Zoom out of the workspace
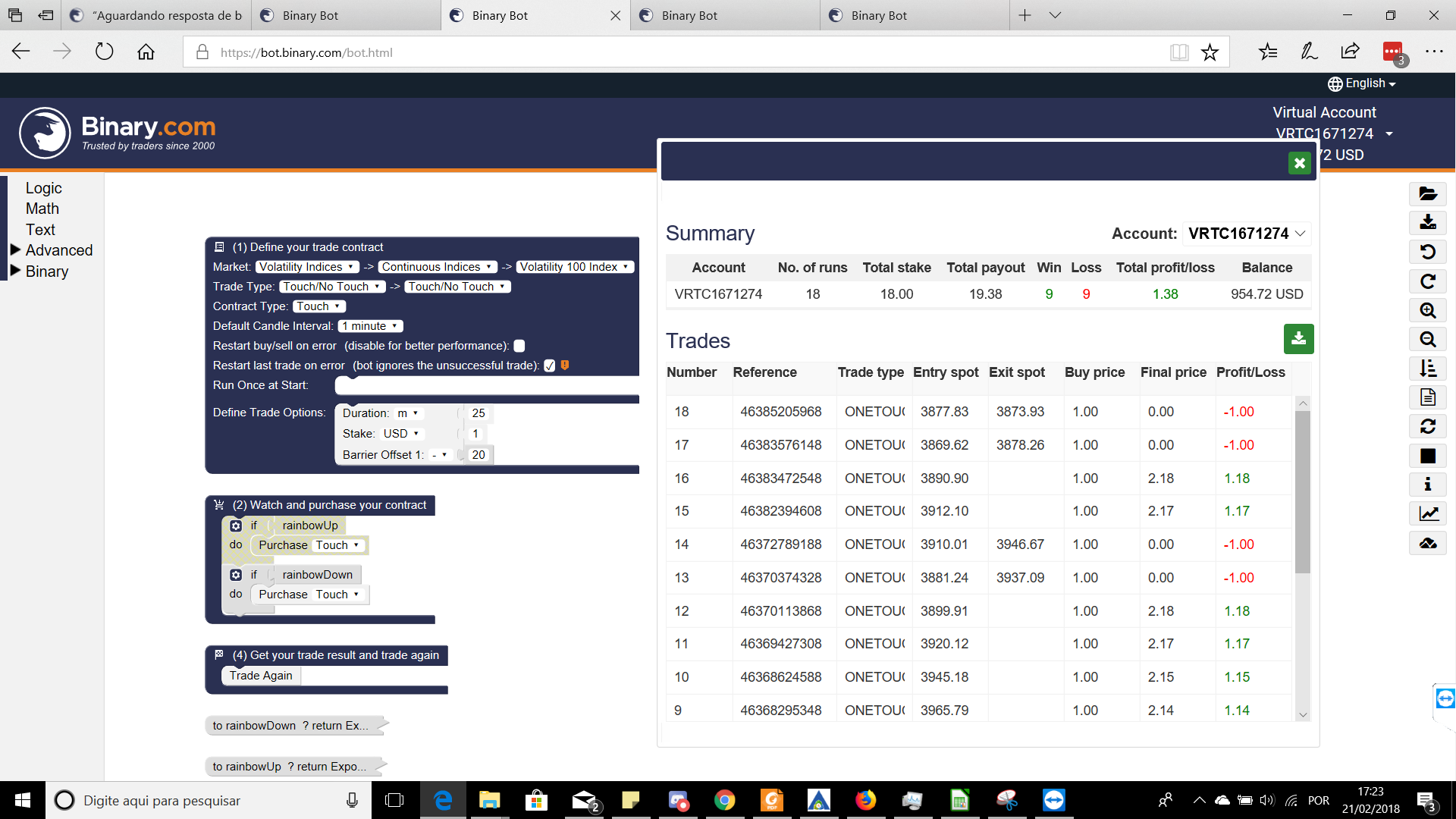Screen dimensions: 1456x819 tap(1429, 339)
